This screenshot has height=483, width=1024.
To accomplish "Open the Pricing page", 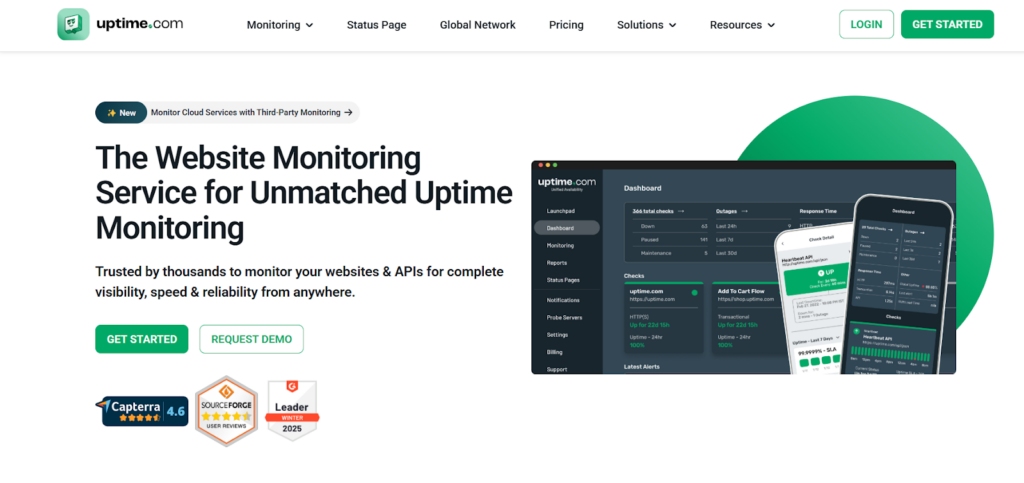I will click(x=566, y=25).
